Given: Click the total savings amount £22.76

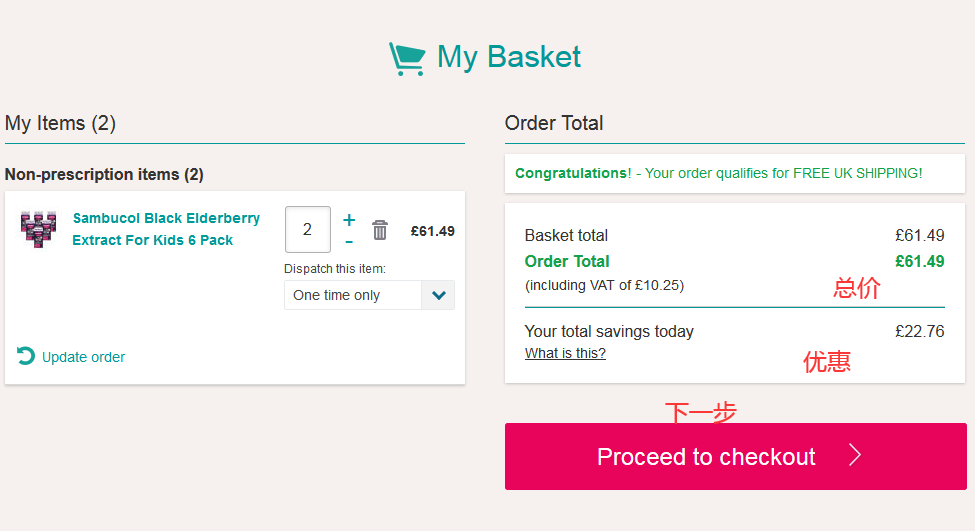Looking at the screenshot, I should tap(919, 331).
